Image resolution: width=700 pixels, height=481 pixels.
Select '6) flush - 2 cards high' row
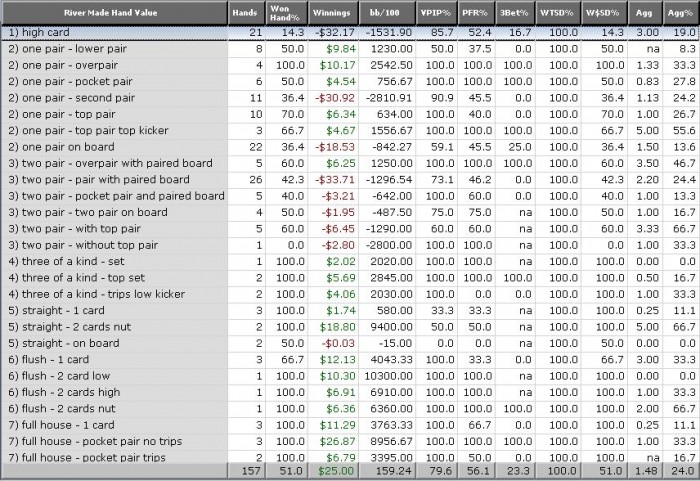pyautogui.click(x=350, y=392)
